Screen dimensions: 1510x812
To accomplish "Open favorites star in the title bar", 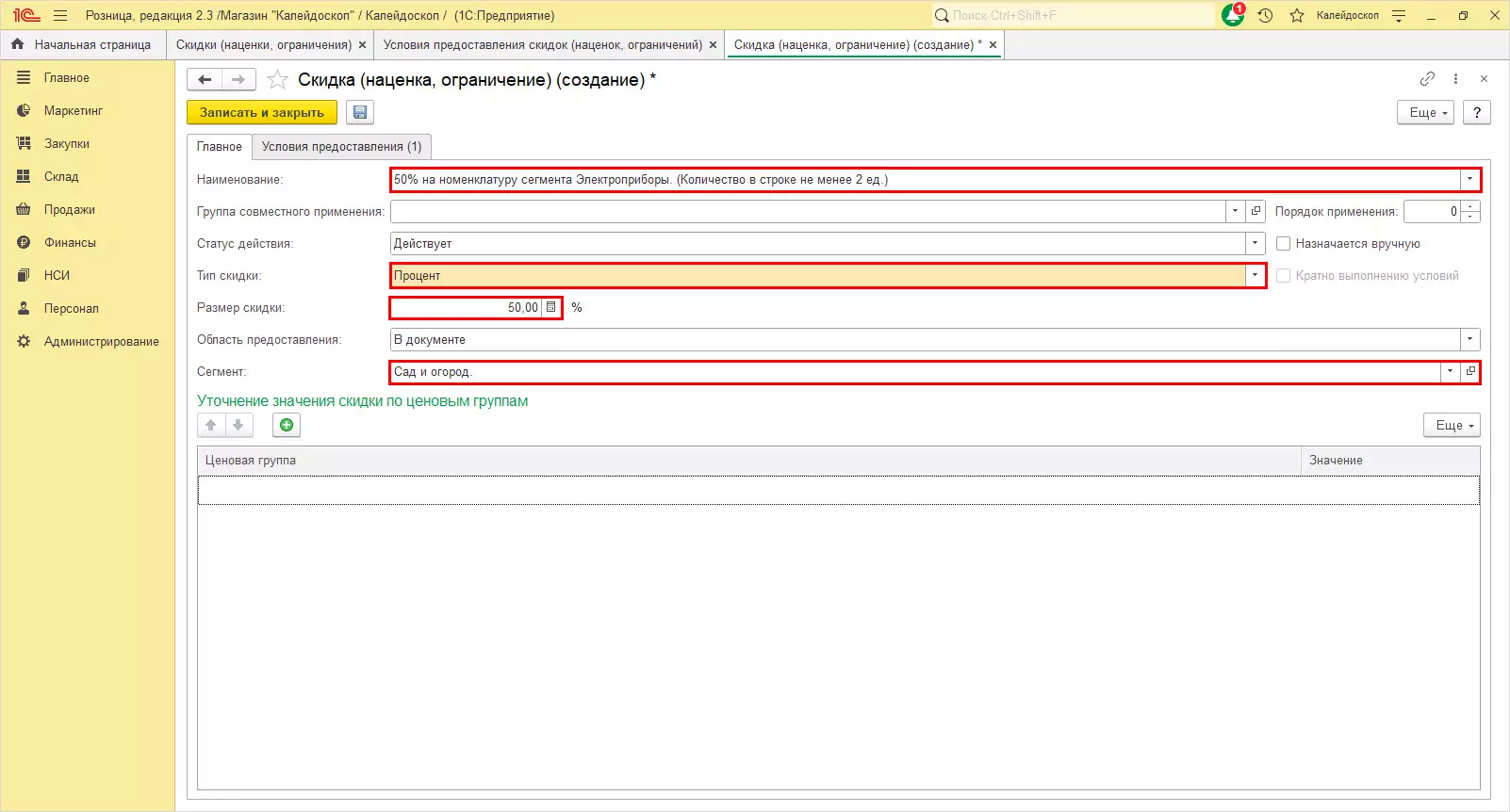I will [x=1297, y=15].
